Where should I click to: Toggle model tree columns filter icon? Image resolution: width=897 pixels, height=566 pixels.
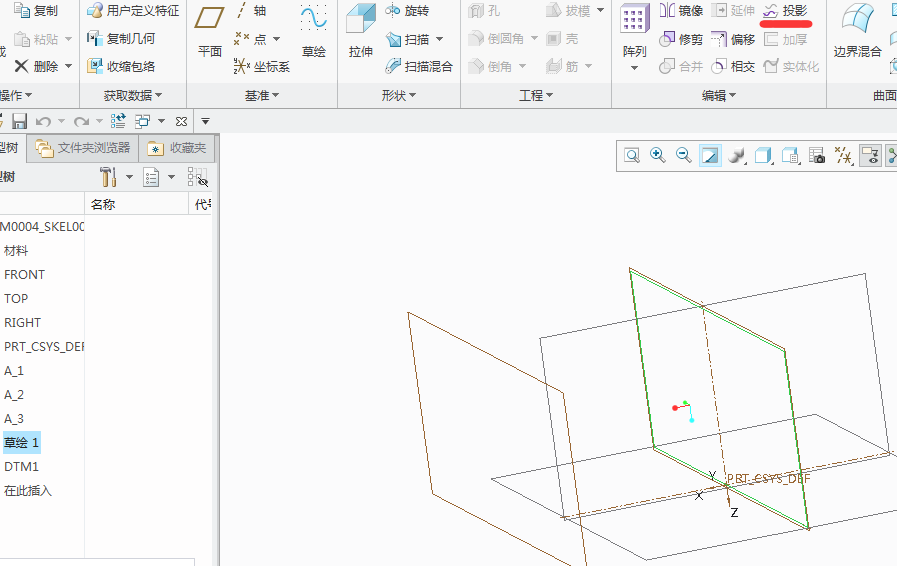(197, 177)
